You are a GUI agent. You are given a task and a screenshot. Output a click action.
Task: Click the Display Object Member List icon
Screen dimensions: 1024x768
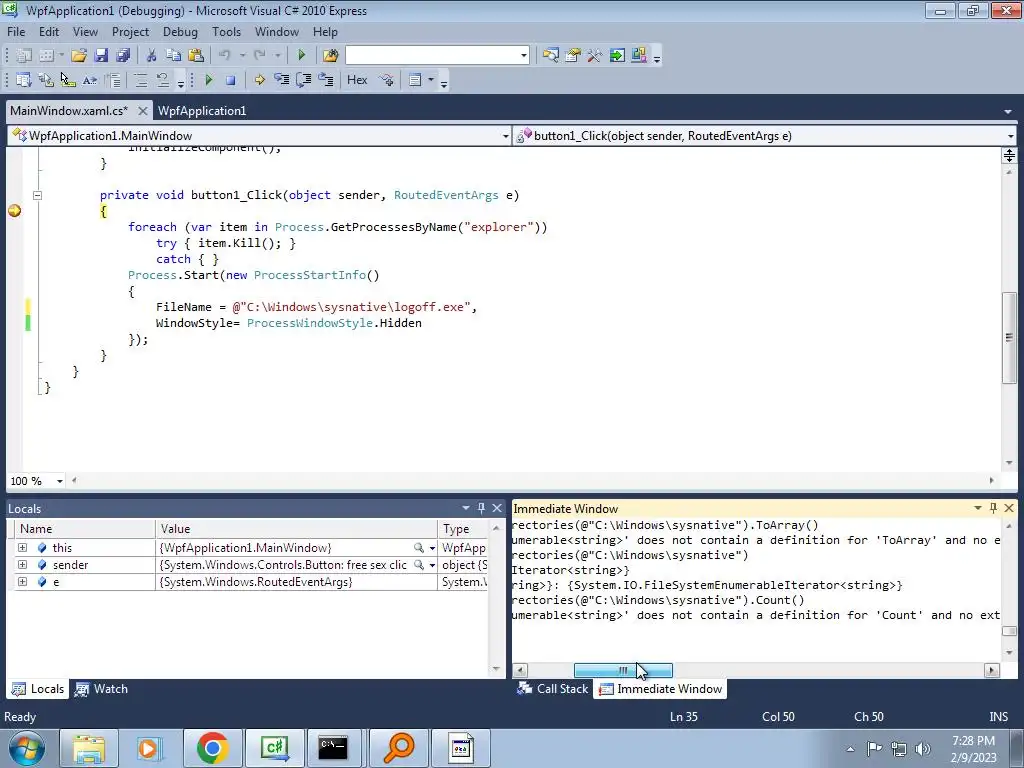click(24, 80)
